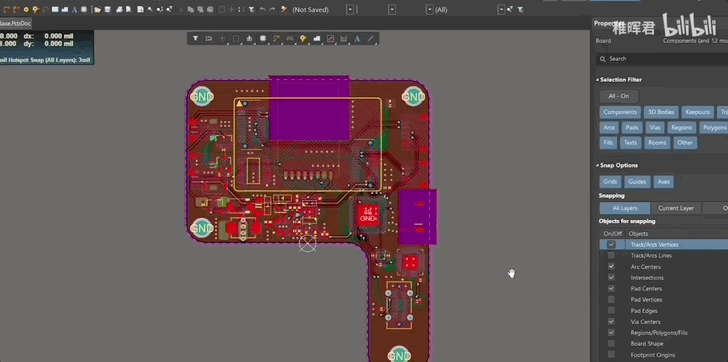Screen dimensions: 728x362
Task: Click the redo arrow in top toolbar
Action: coord(272,9)
